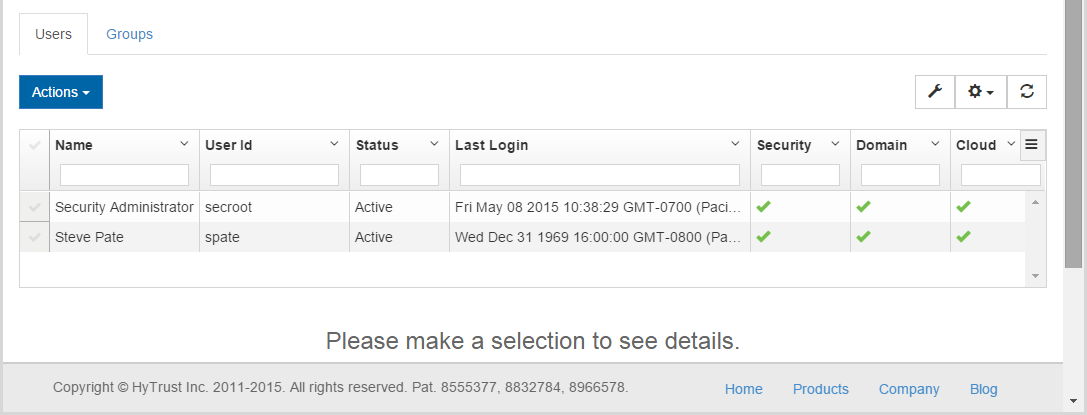Focus the User Id filter field

[275, 175]
